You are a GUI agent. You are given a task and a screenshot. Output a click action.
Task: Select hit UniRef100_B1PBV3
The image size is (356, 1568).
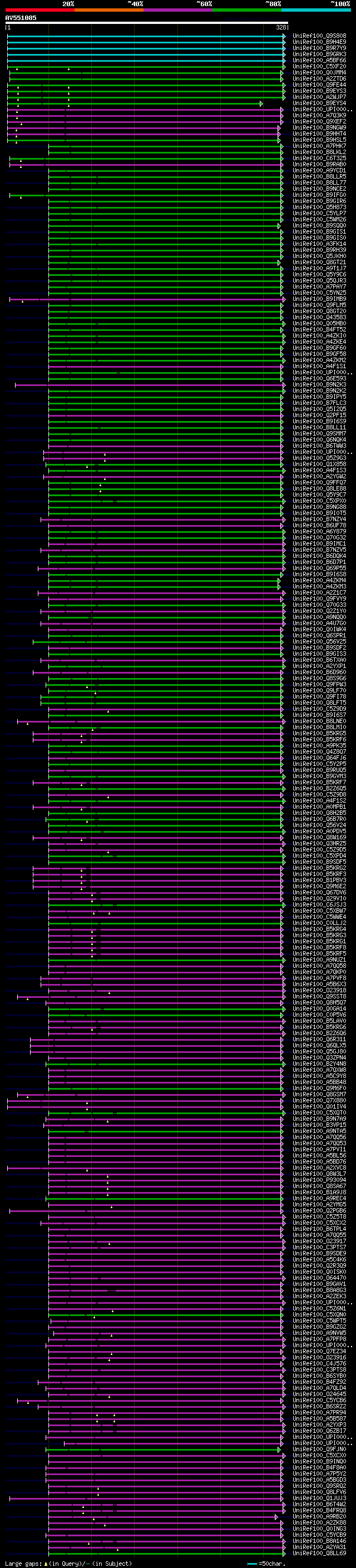[x=319, y=880]
